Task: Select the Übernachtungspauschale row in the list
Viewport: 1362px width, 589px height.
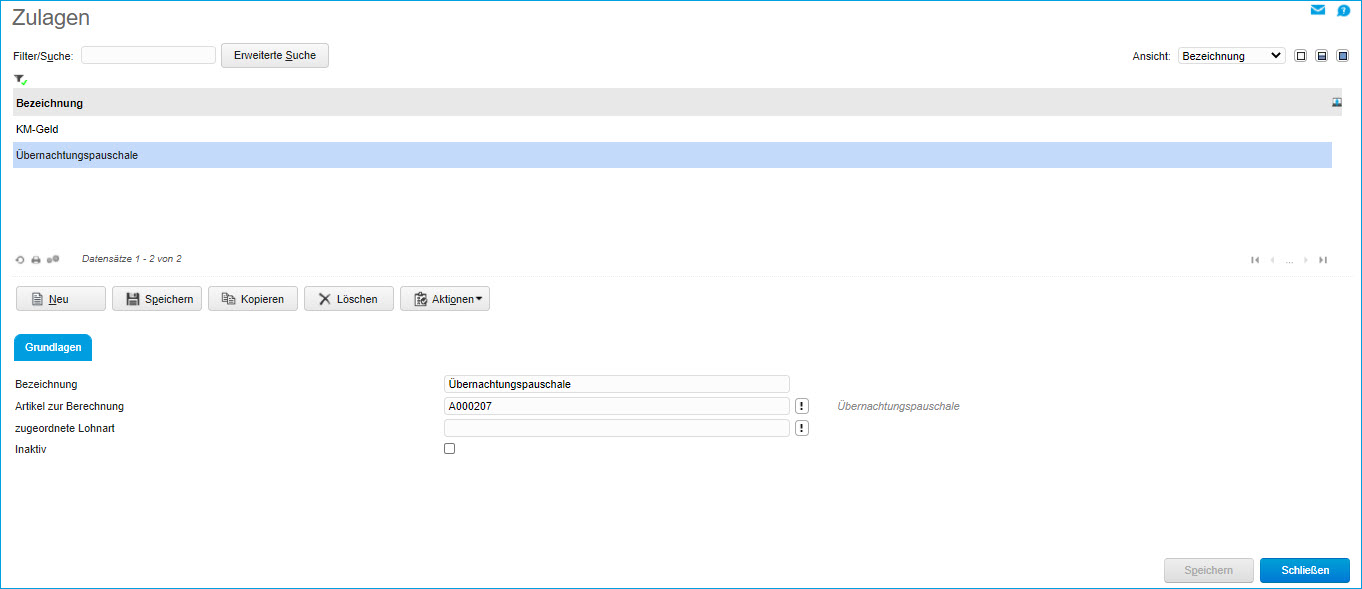Action: (x=672, y=155)
